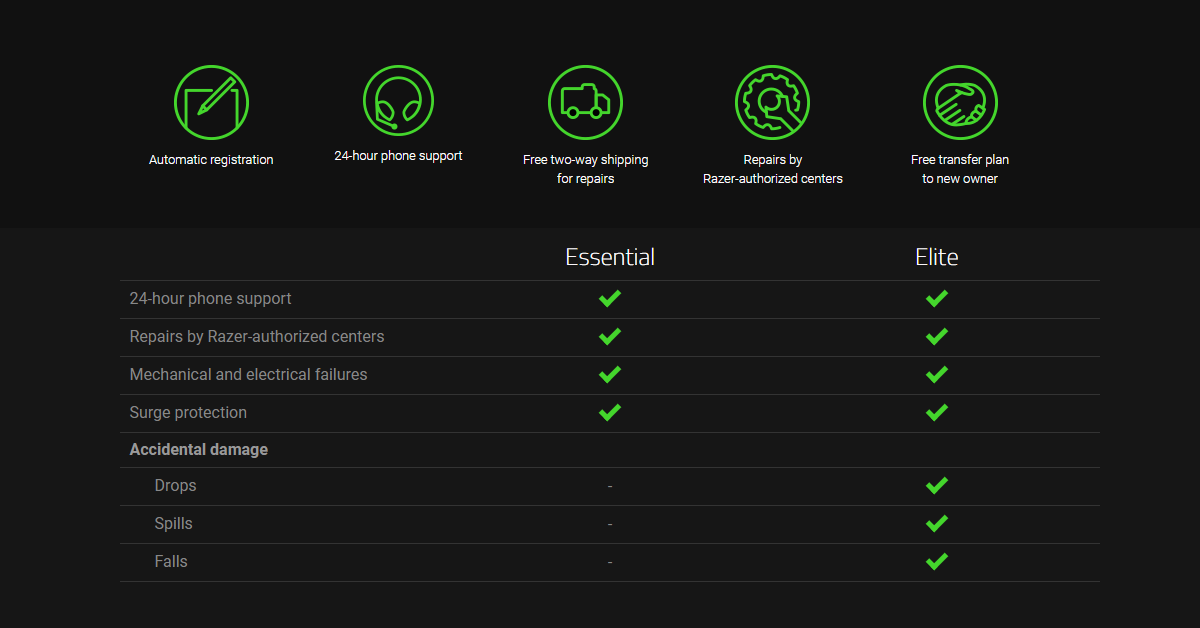
Task: Click 'Mechanical and electrical failures' row label
Action: point(248,374)
